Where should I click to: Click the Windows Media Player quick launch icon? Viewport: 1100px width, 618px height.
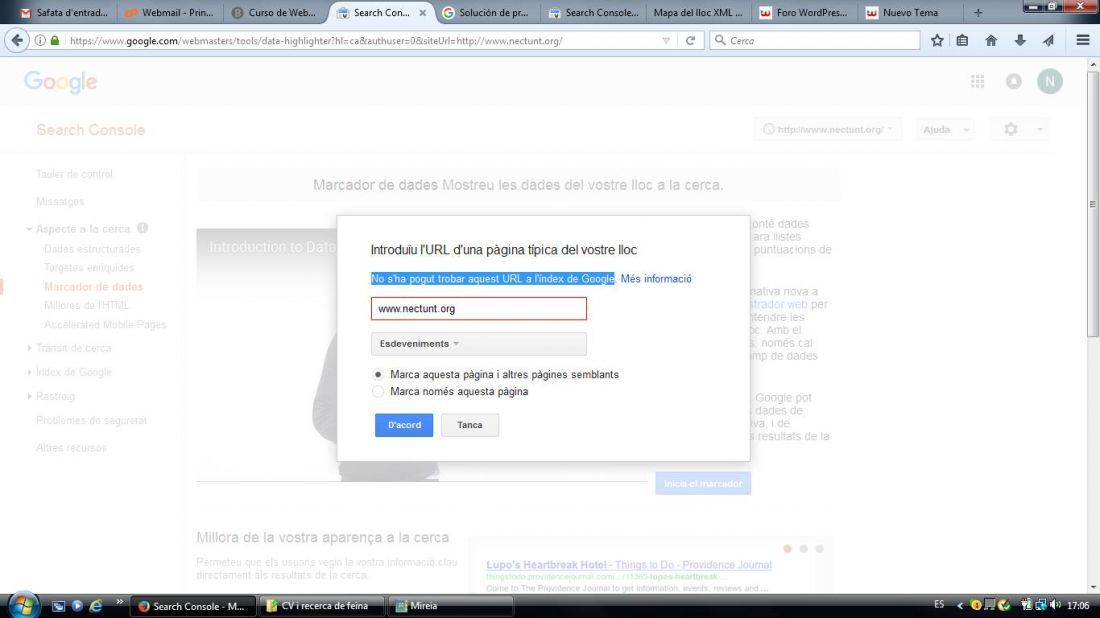77,605
